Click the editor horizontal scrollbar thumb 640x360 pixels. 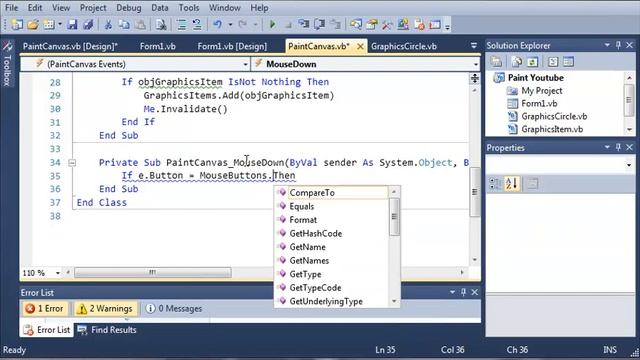pos(153,272)
